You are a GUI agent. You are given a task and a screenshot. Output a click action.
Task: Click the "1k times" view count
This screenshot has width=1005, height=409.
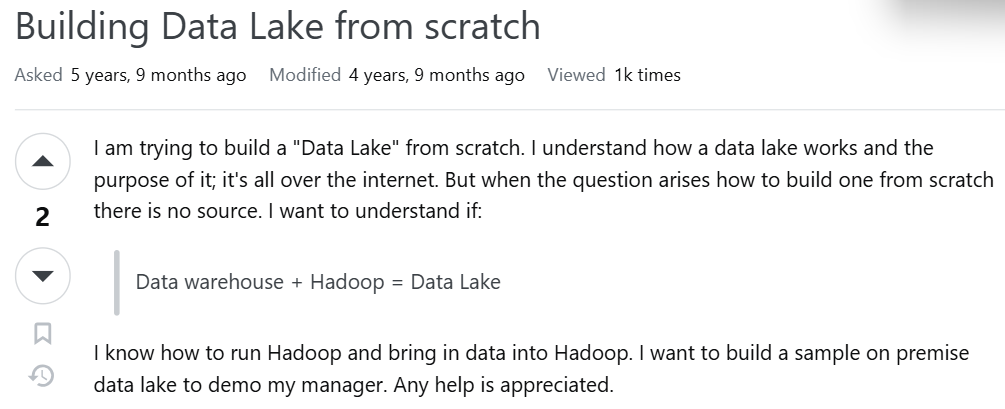(x=647, y=75)
